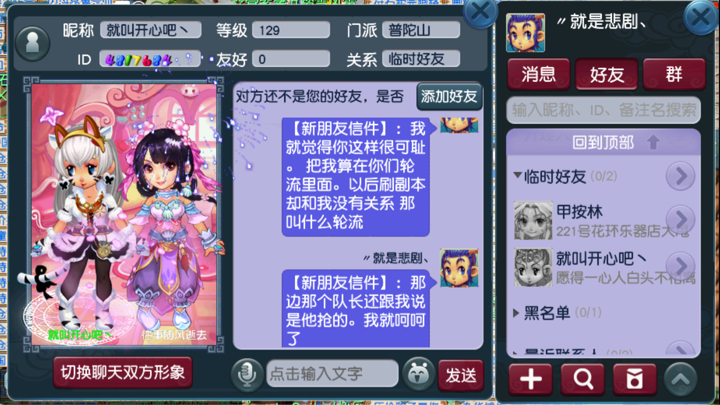The image size is (720, 405).
Task: Collapse the 临时好友 group triangle
Action: point(518,175)
